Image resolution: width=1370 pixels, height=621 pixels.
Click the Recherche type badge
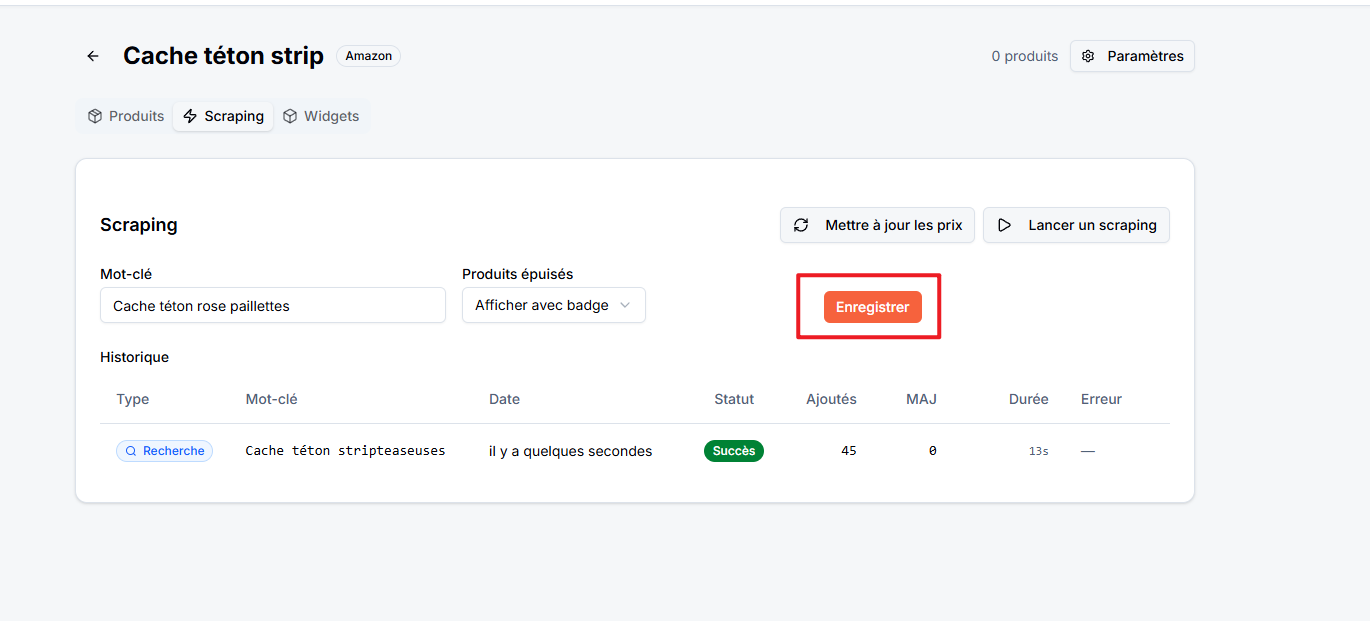(164, 451)
